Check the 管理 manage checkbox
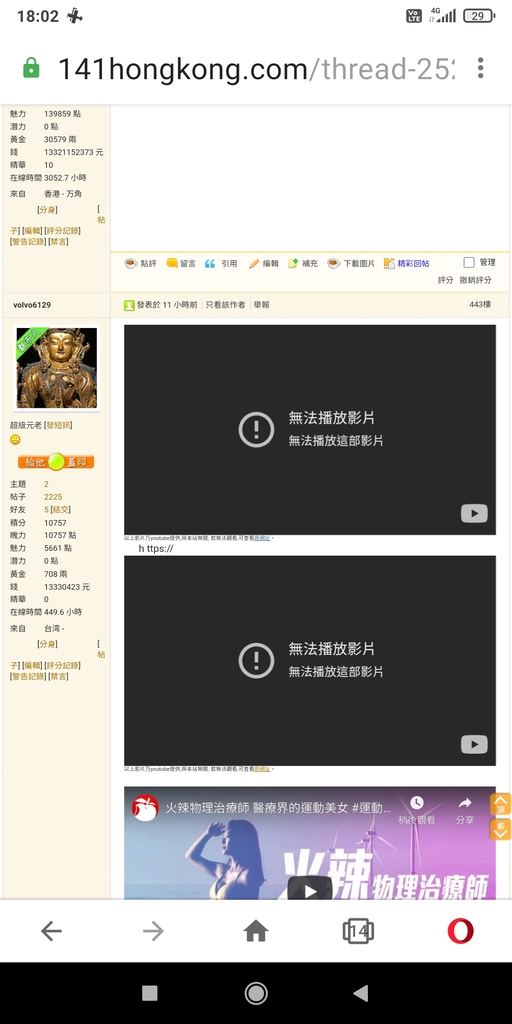The height and width of the screenshot is (1024, 512). (x=469, y=263)
